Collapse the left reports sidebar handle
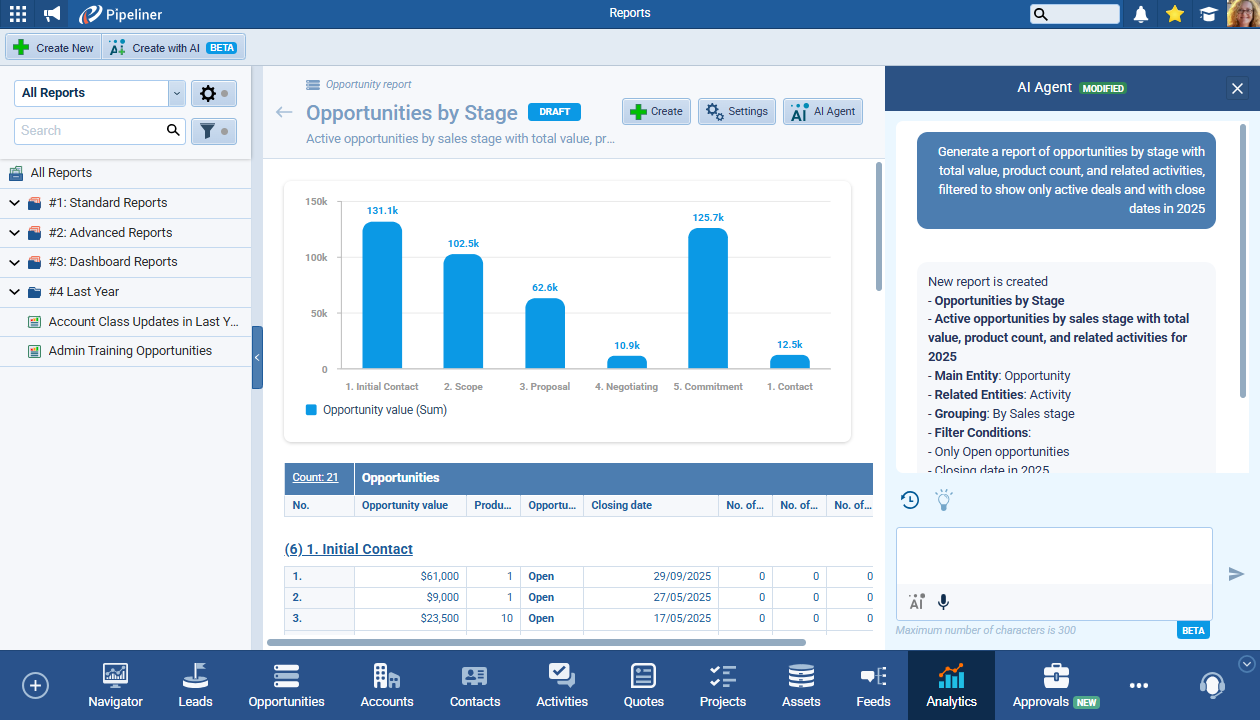Screen dimensions: 1260x720 coord(257,357)
